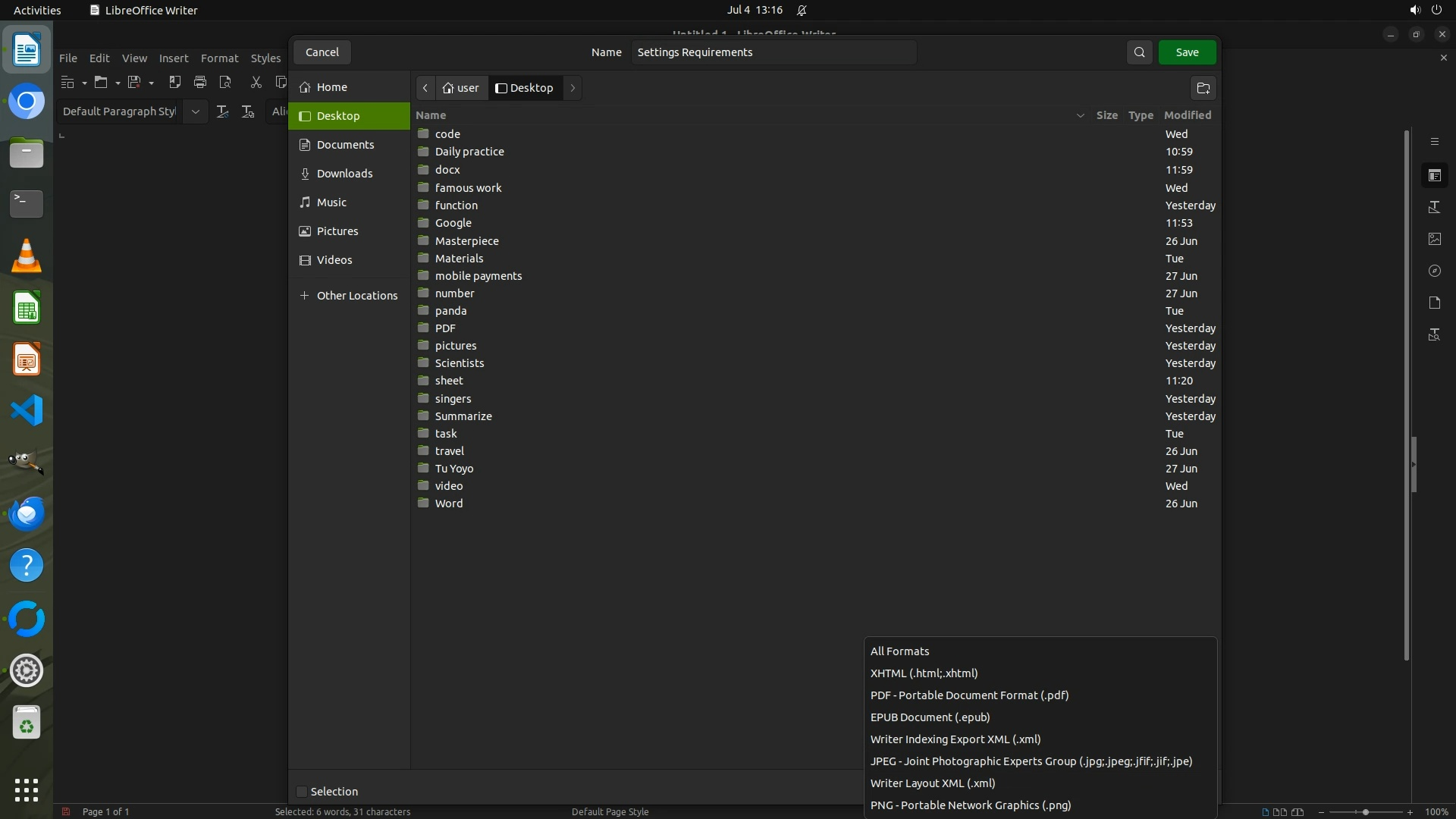Create a new folder using folder icon

click(1203, 88)
